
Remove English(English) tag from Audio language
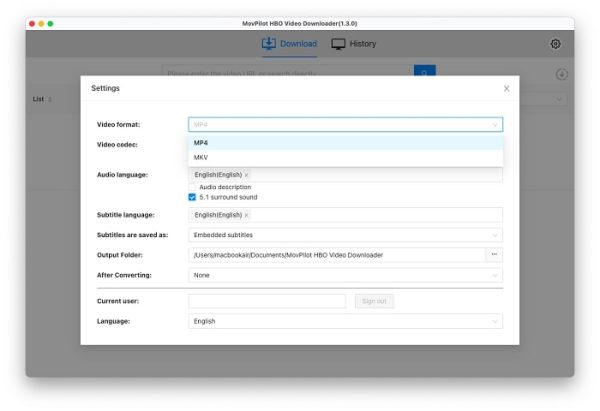click(246, 175)
